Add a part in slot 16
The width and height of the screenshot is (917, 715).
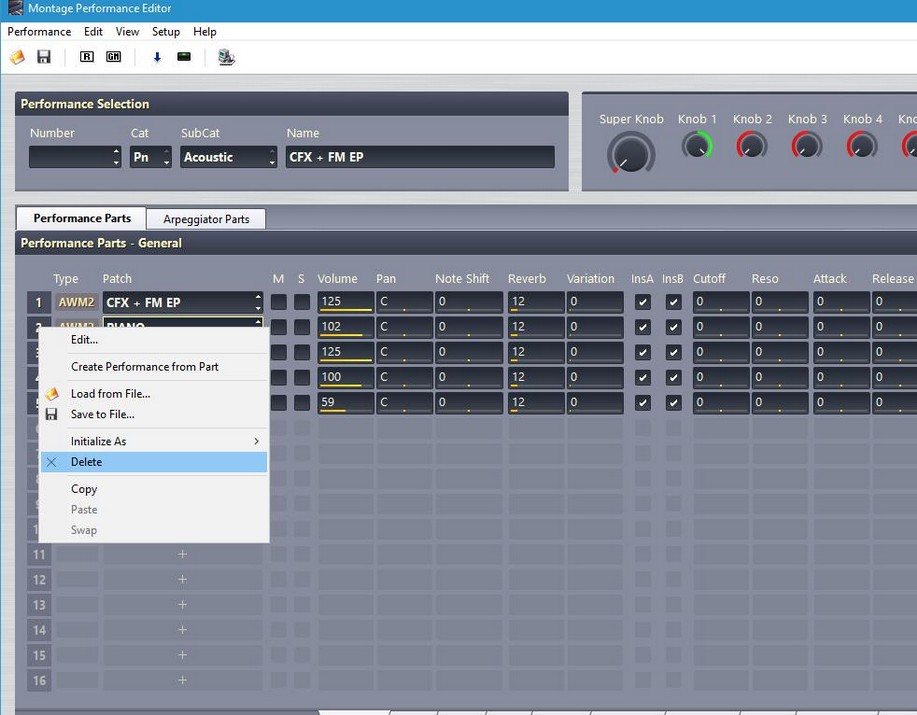coord(182,680)
